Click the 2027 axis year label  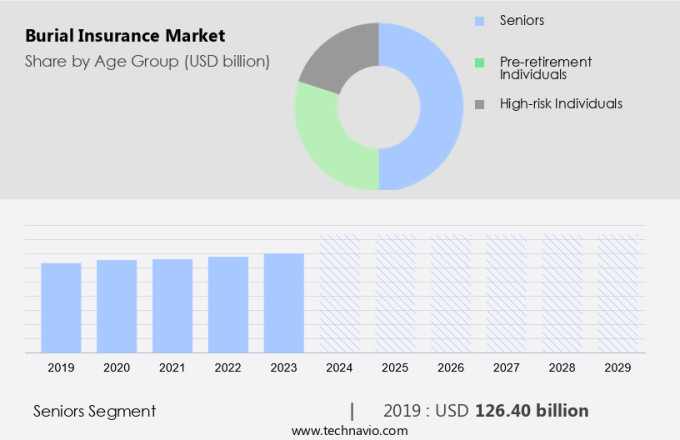point(506,368)
